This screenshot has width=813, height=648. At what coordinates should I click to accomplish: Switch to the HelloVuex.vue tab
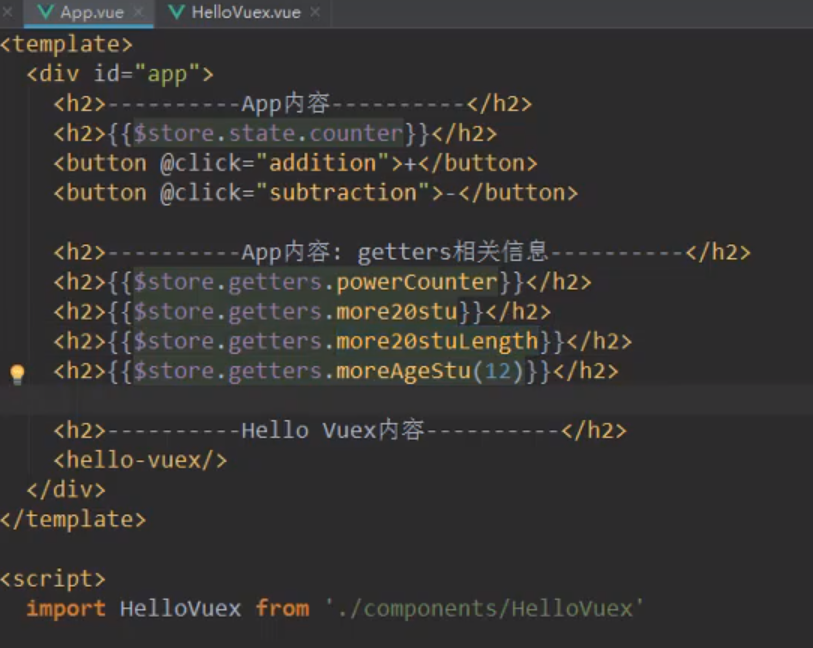(x=245, y=12)
